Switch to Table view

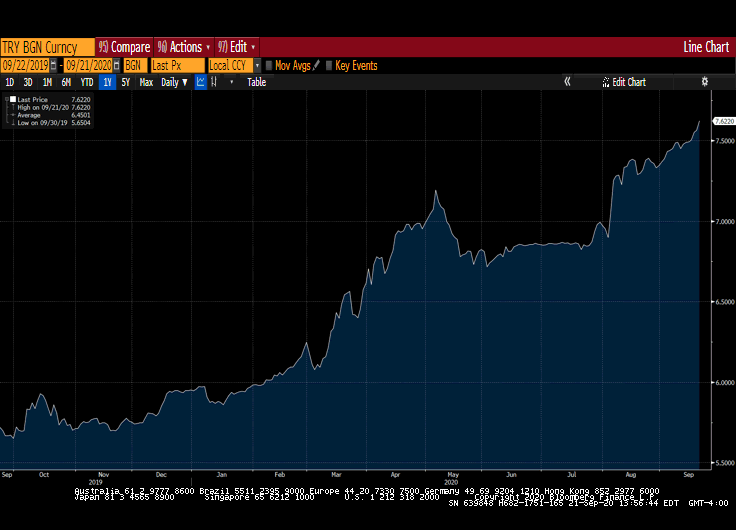click(x=257, y=82)
